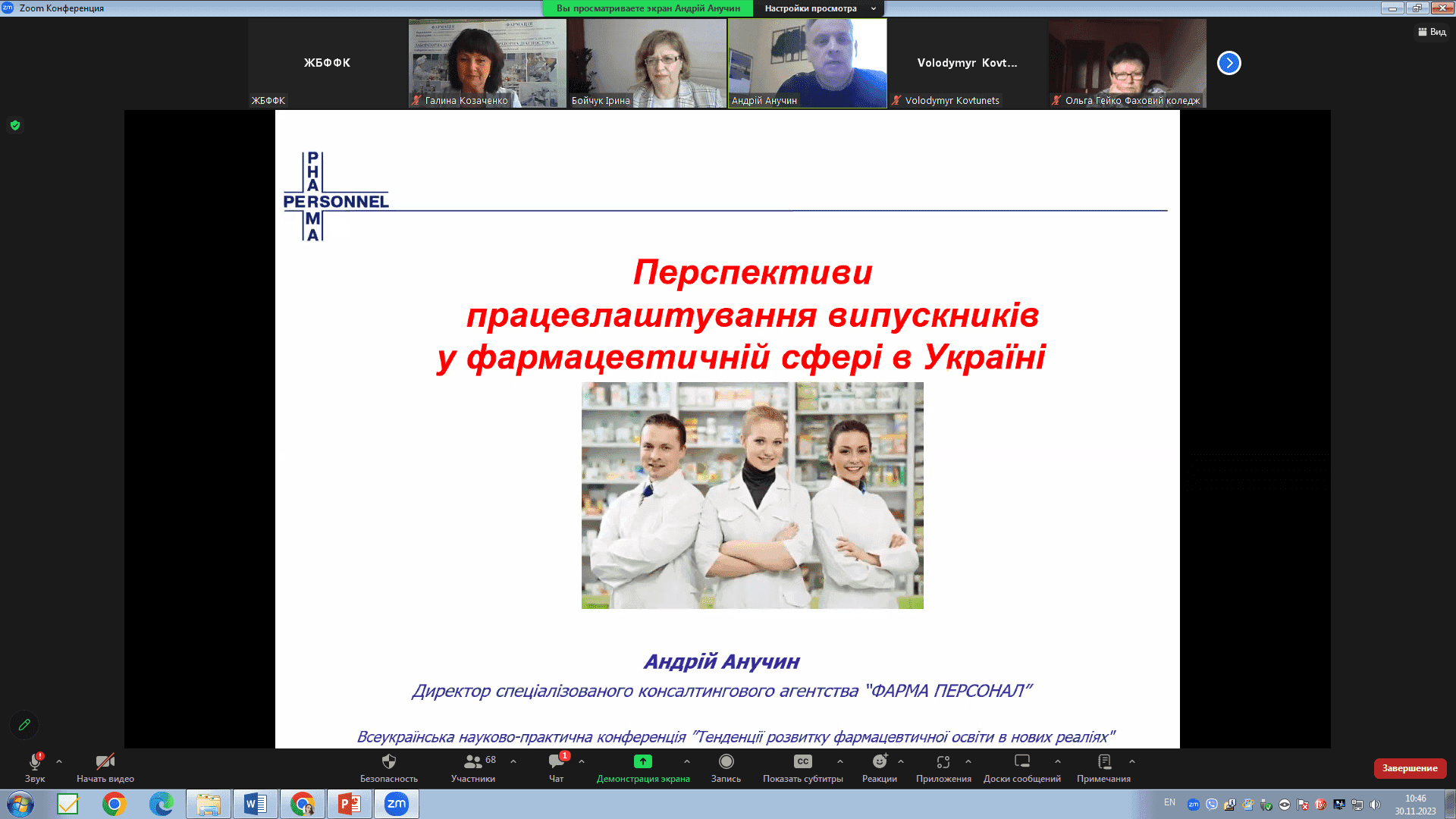Click the EN language indicator

(x=1169, y=802)
